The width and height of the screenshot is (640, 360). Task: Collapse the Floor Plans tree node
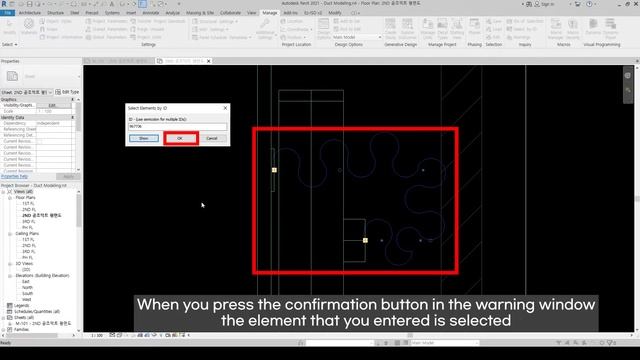[10, 198]
